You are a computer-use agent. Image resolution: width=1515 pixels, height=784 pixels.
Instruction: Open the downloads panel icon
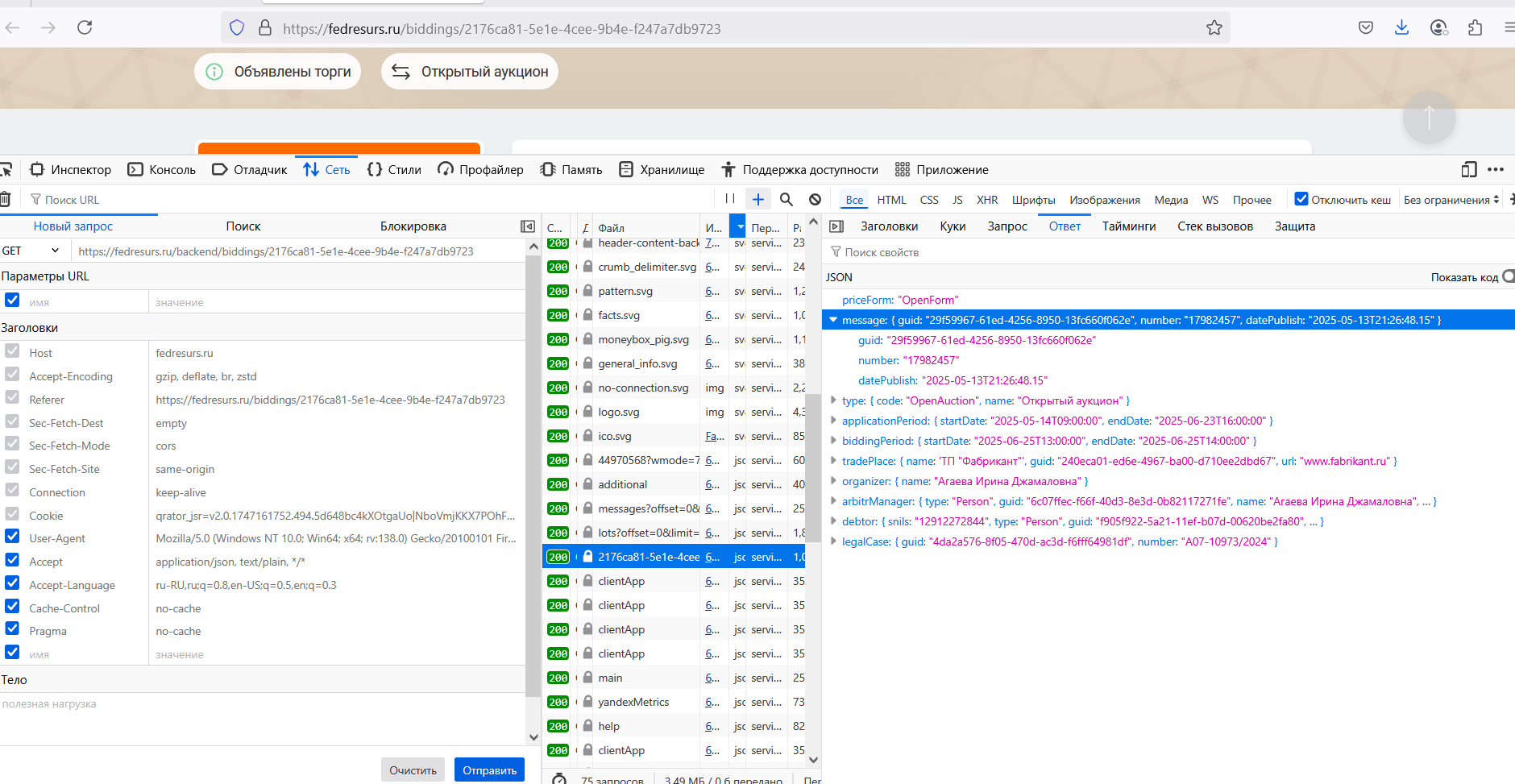pos(1401,27)
